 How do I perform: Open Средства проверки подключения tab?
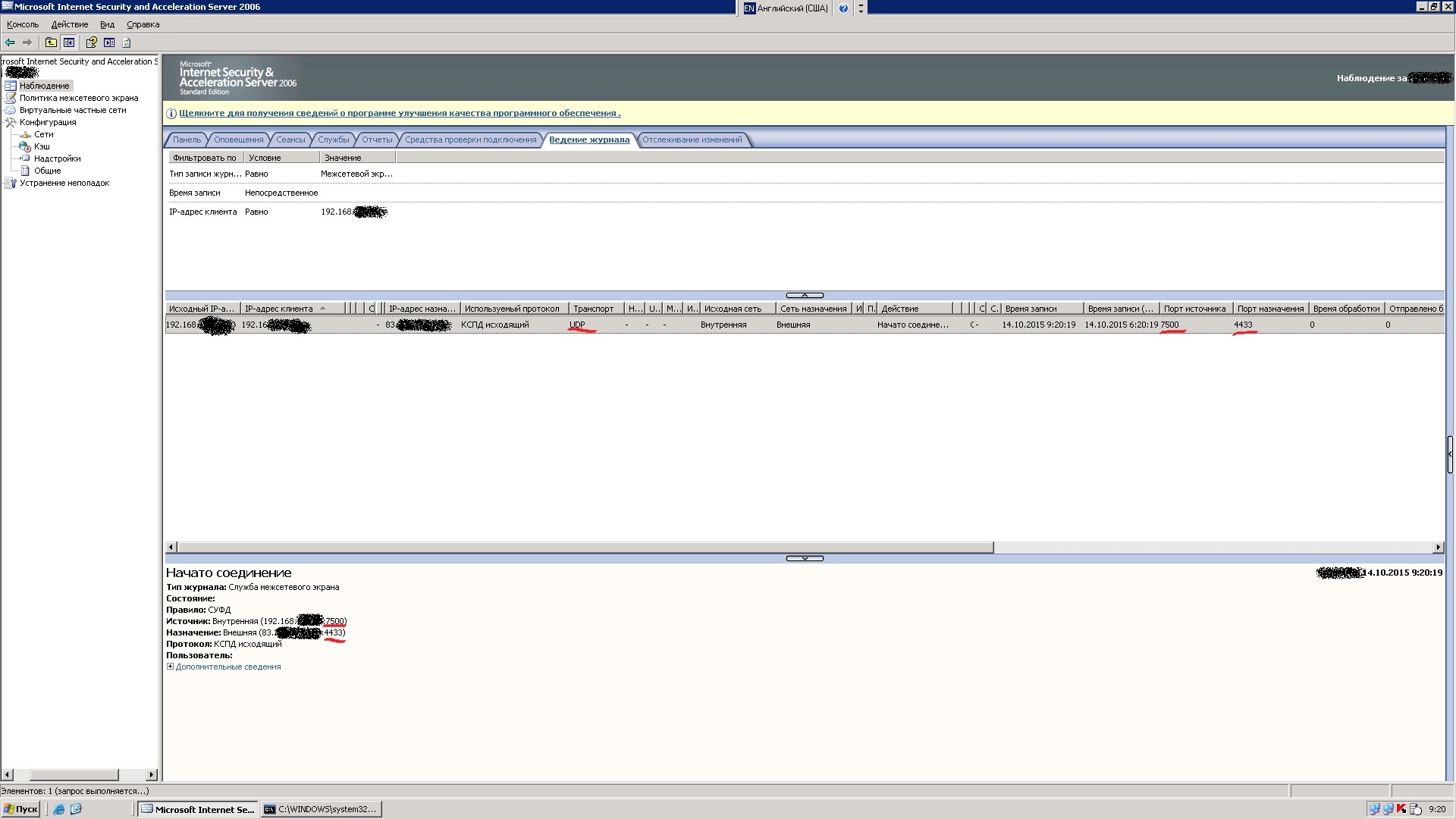470,140
